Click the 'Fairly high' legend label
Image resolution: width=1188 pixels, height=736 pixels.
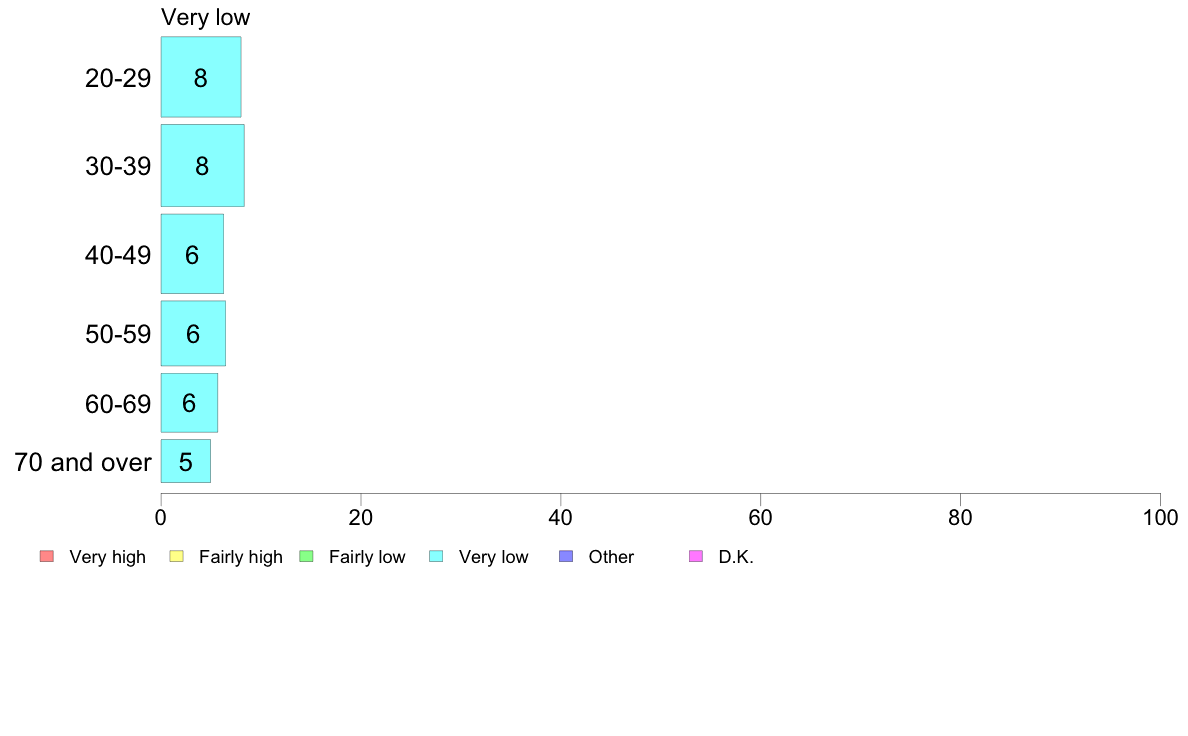click(241, 557)
